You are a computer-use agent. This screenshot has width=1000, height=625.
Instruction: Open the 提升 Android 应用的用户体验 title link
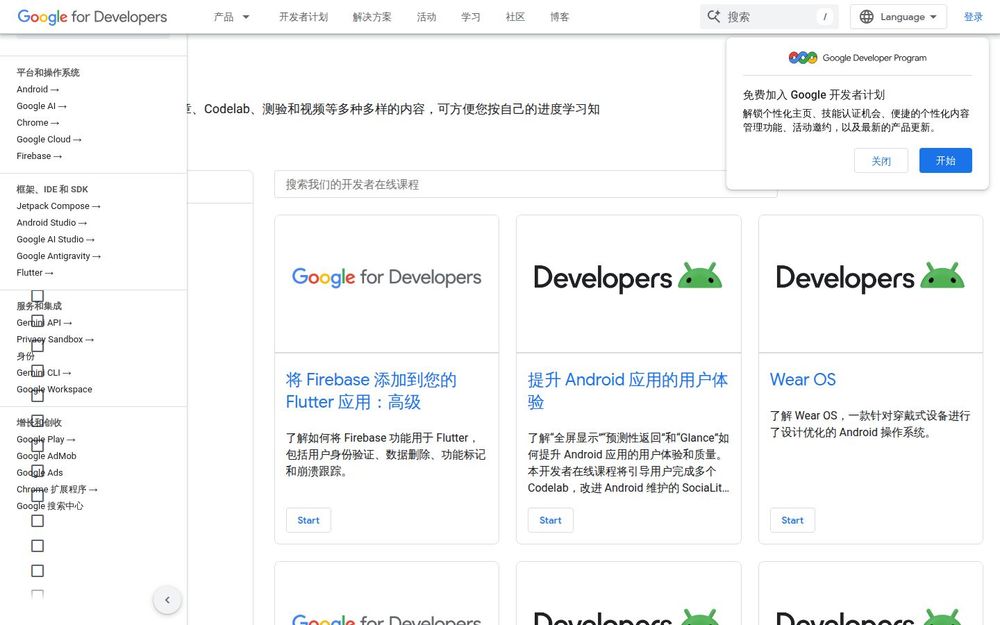(628, 391)
